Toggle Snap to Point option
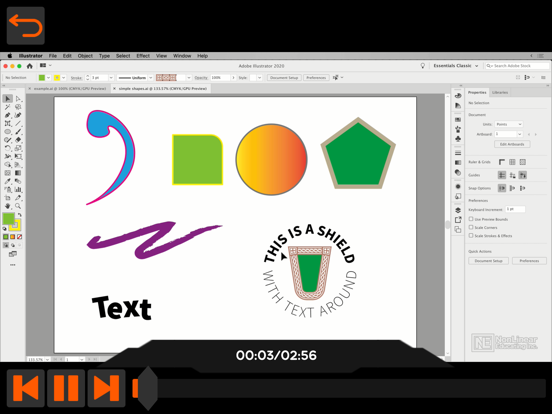Image resolution: width=552 pixels, height=414 pixels. (x=502, y=188)
